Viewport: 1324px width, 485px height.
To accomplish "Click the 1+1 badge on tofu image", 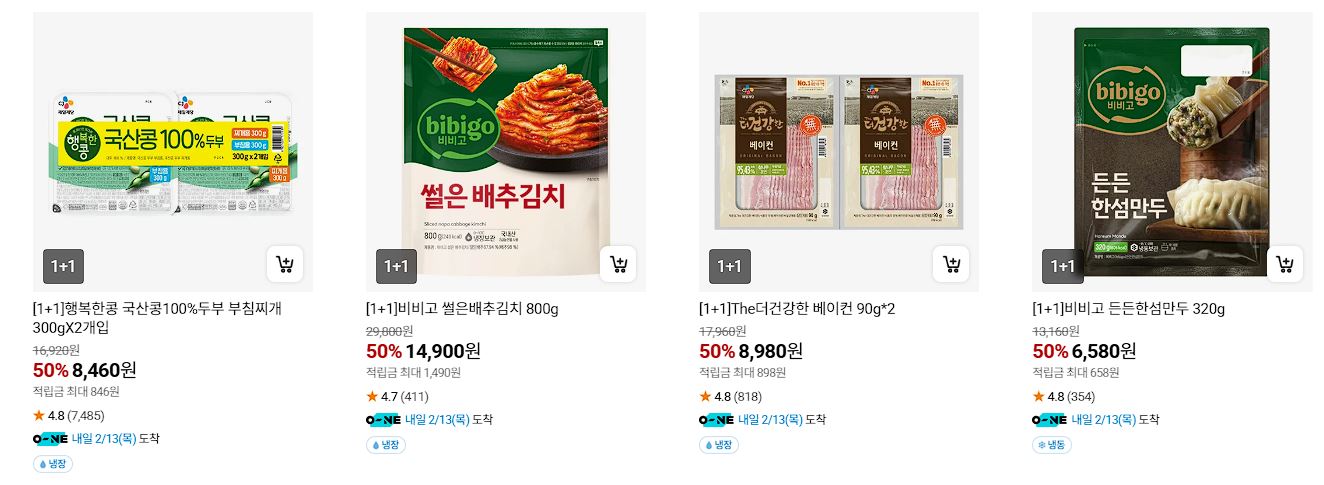I will tap(63, 266).
